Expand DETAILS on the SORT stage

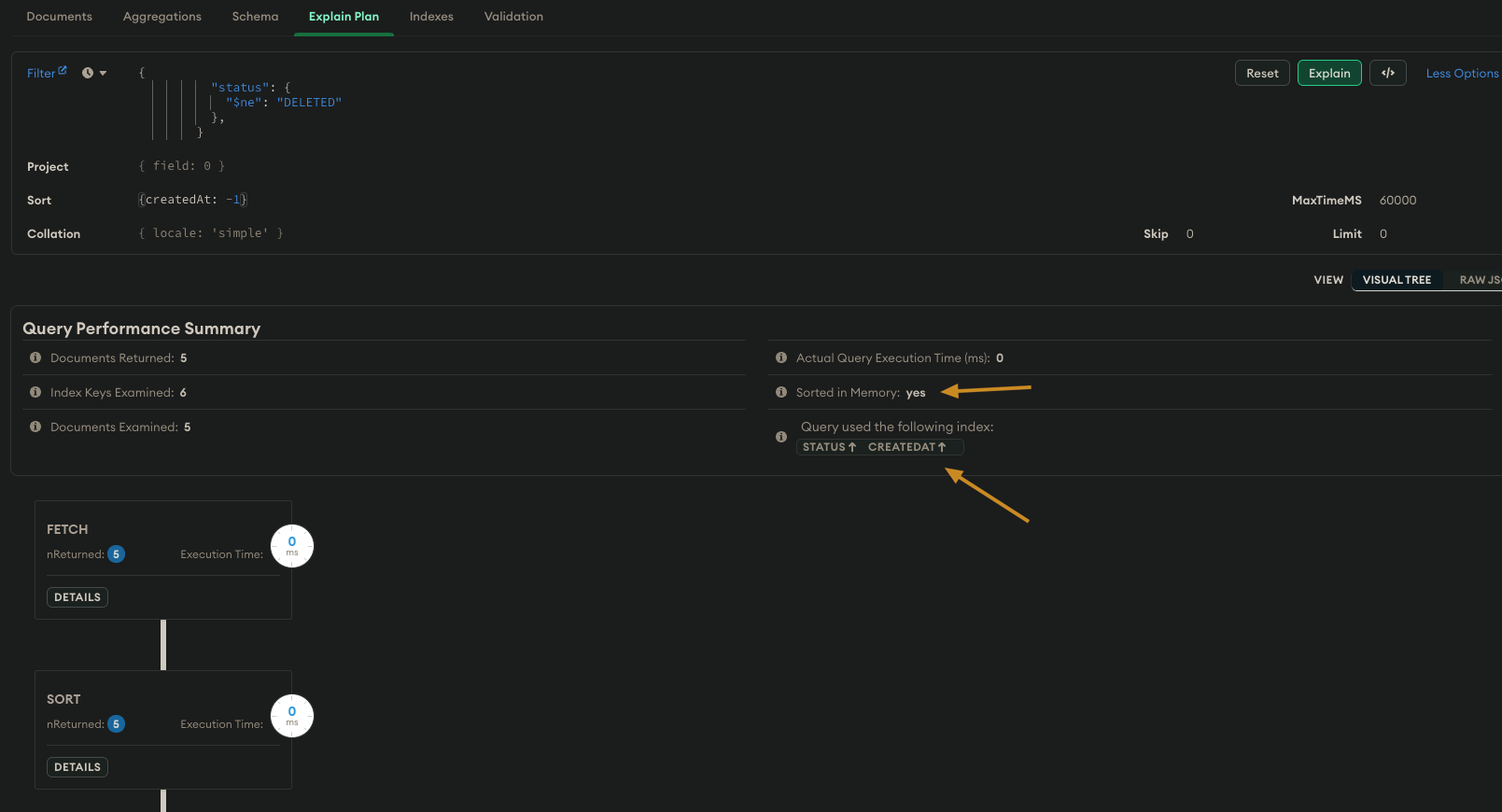click(77, 767)
